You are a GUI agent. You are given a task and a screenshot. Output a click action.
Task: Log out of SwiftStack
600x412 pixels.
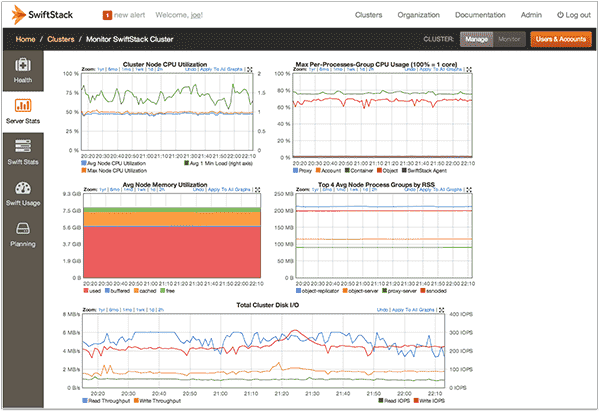coord(574,15)
